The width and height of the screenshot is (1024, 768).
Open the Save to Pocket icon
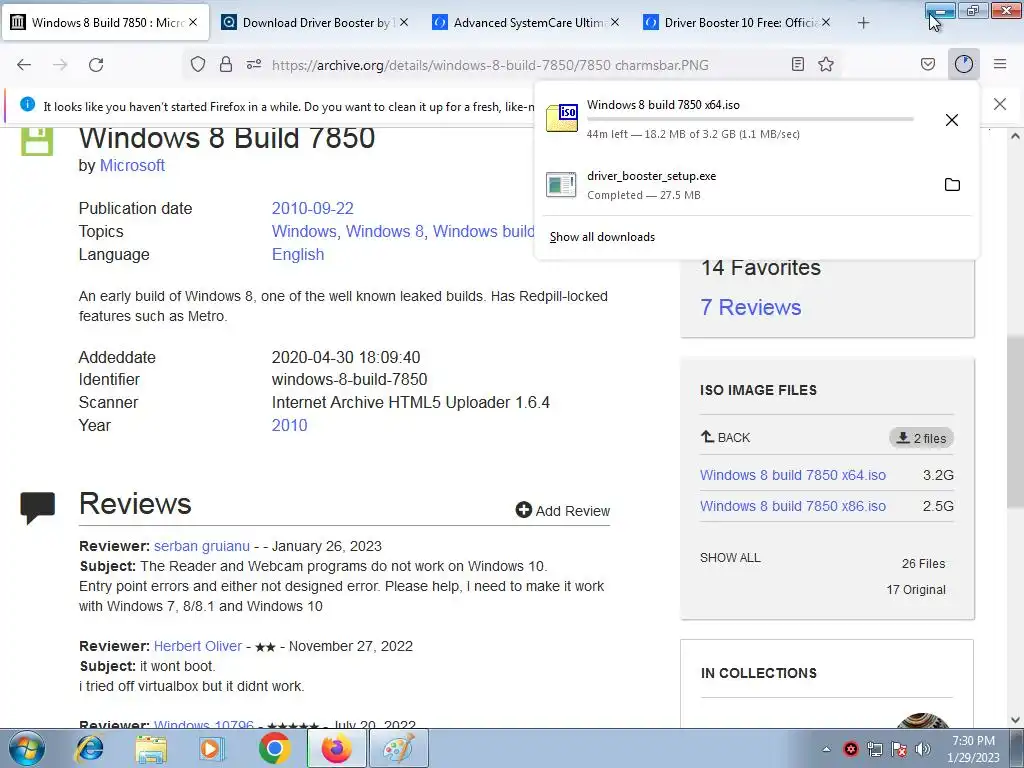tap(928, 64)
